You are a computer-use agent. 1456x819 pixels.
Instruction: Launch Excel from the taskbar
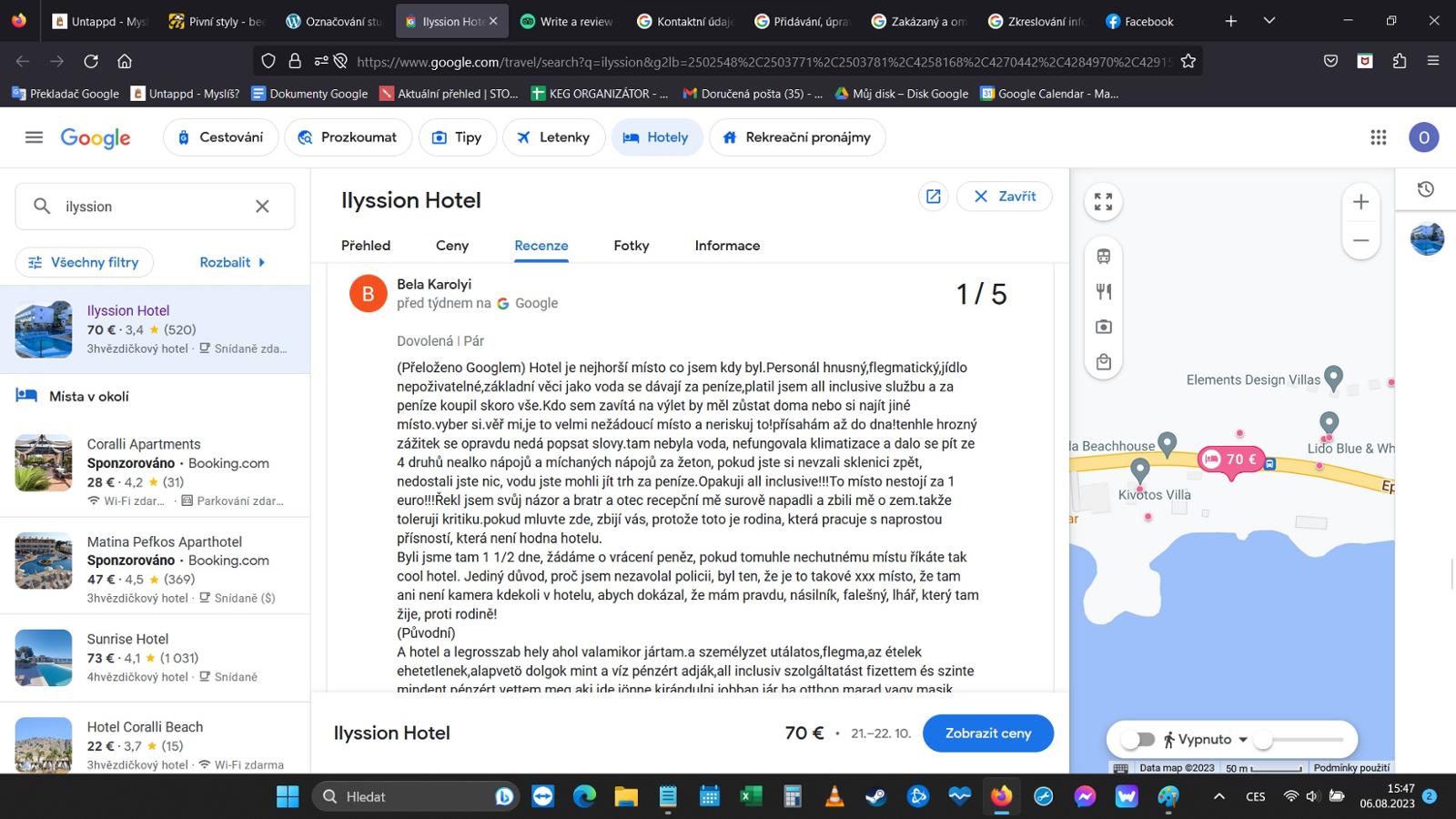[751, 796]
